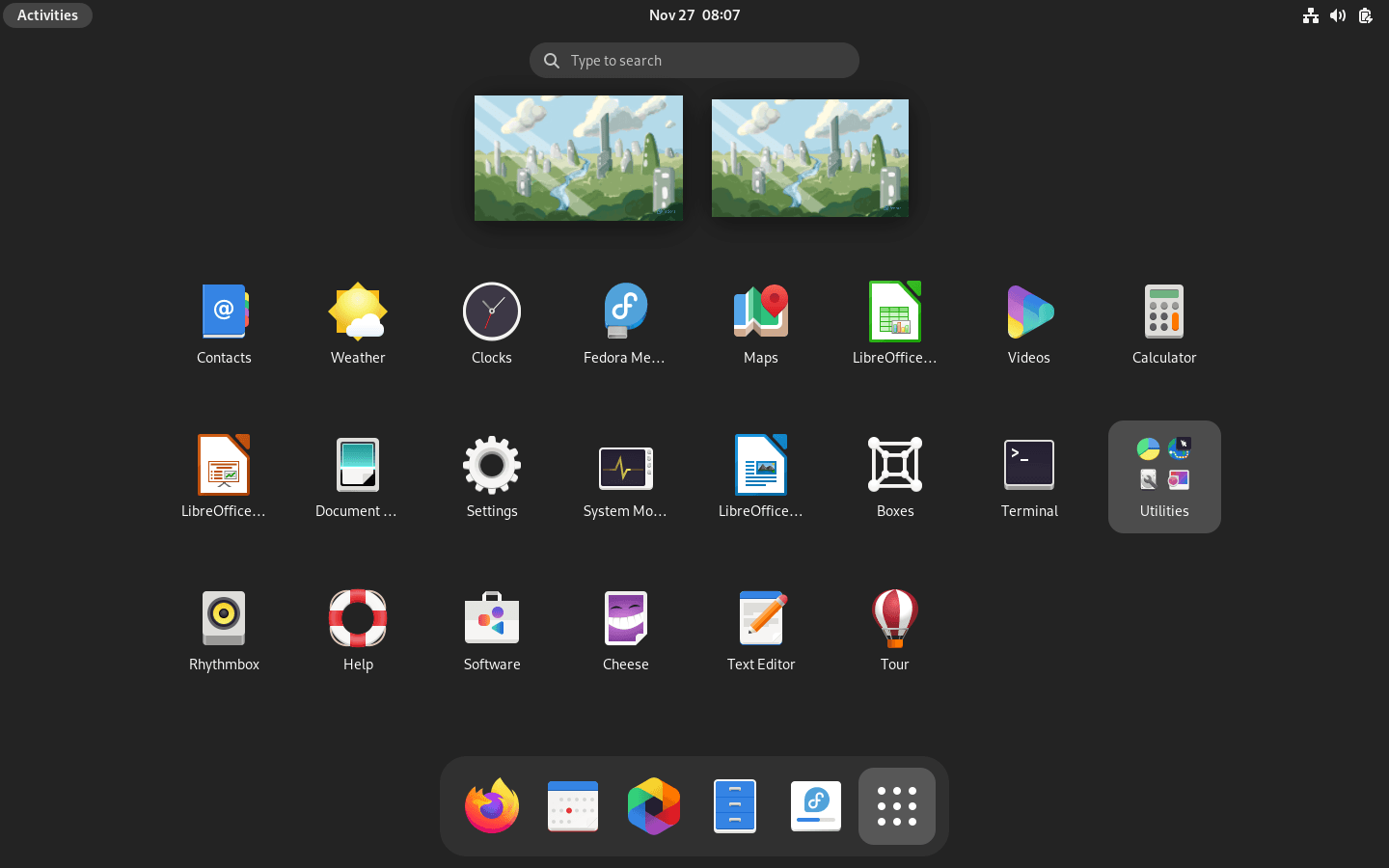
Task: Expand the Utilities app folder
Action: click(x=1164, y=476)
